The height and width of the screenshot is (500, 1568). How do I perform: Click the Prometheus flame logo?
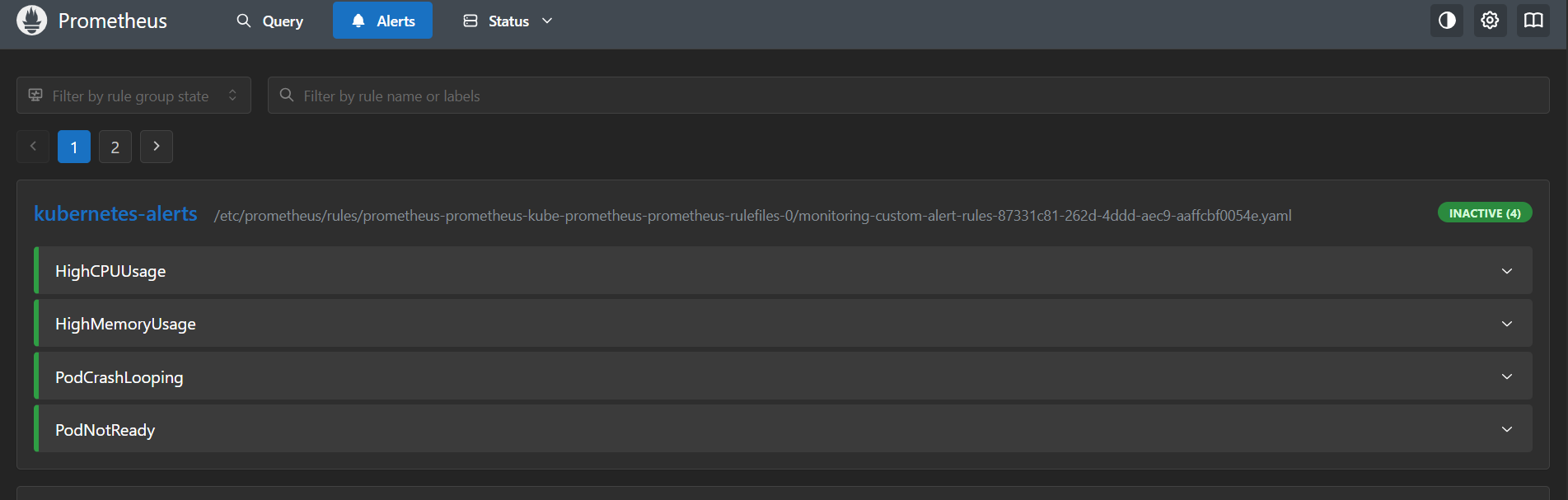tap(32, 21)
